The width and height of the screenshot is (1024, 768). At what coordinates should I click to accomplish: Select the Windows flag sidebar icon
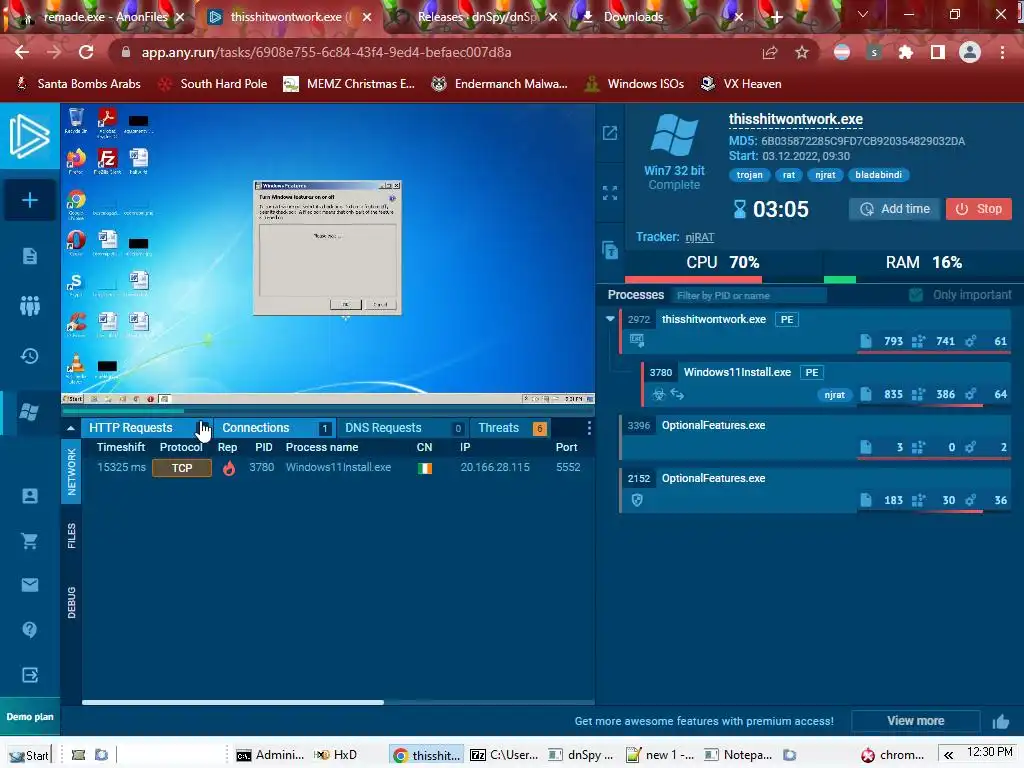pyautogui.click(x=29, y=412)
